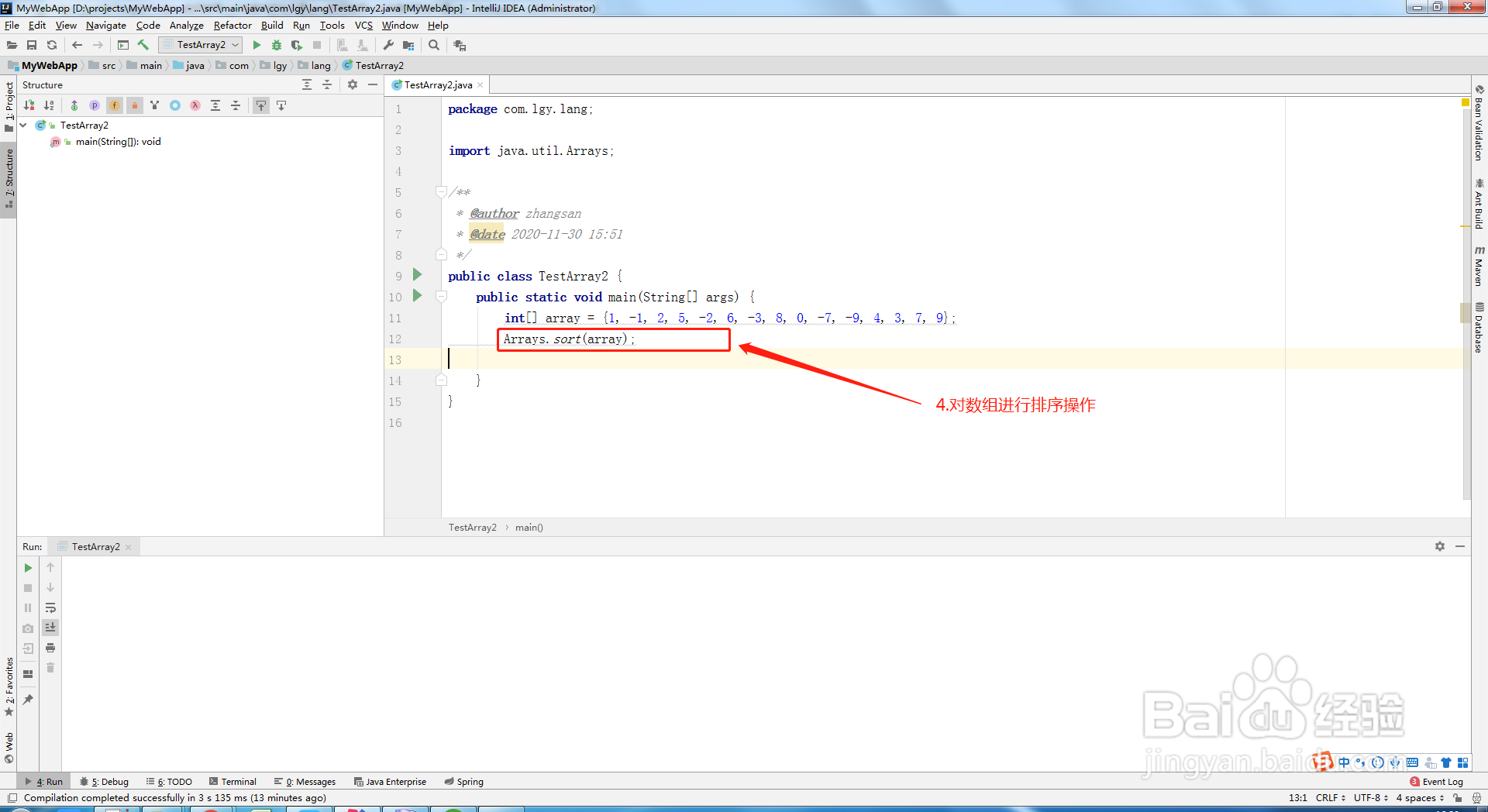Open the Database side panel

(x=1479, y=327)
